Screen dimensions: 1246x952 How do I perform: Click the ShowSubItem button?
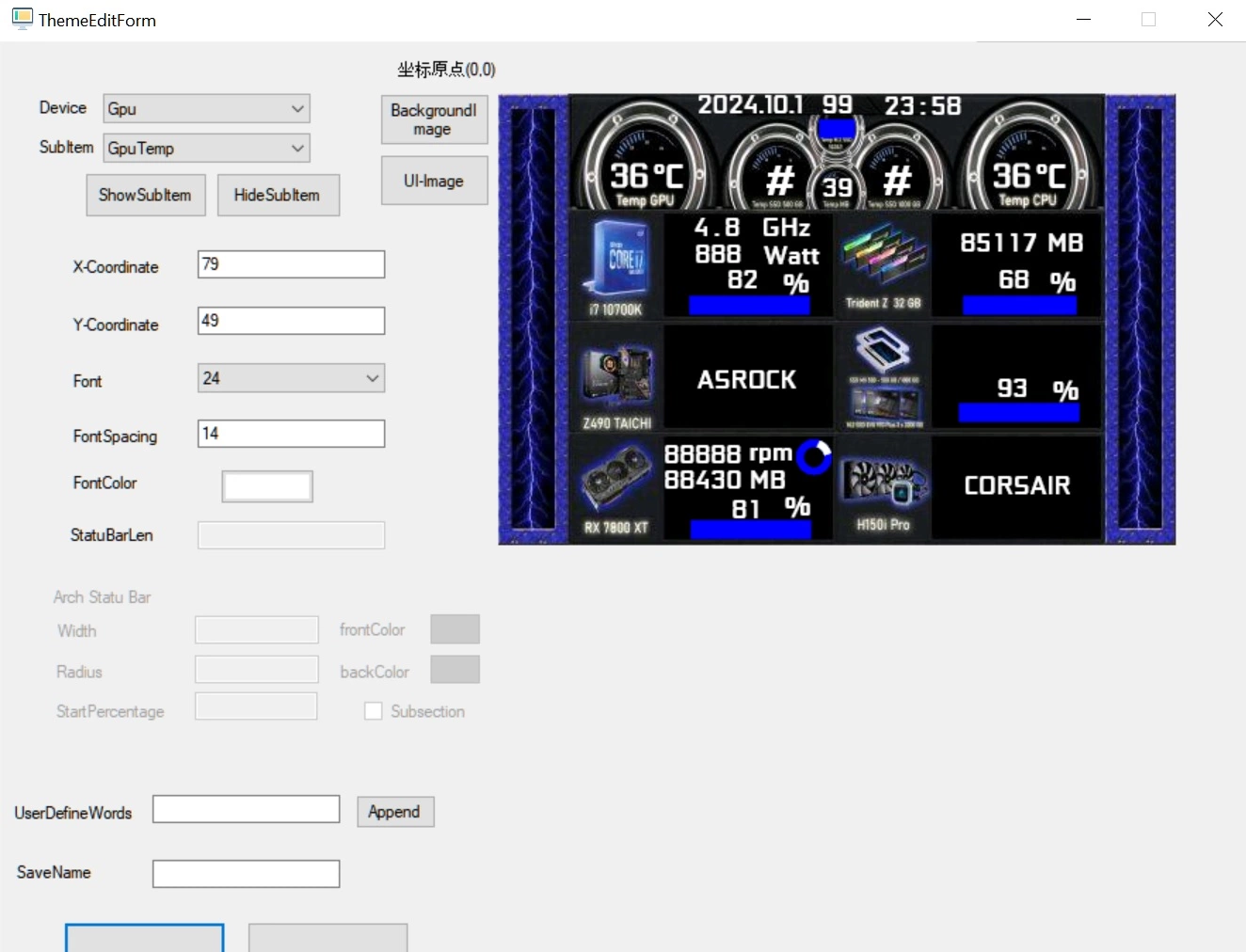click(x=146, y=195)
